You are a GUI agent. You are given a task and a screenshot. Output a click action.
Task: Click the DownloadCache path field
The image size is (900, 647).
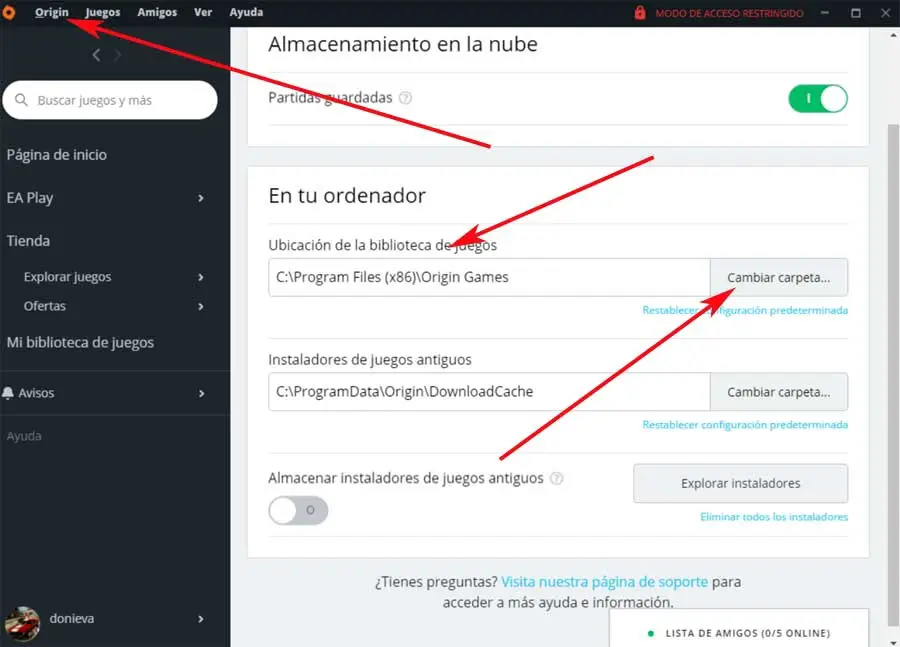coord(489,392)
